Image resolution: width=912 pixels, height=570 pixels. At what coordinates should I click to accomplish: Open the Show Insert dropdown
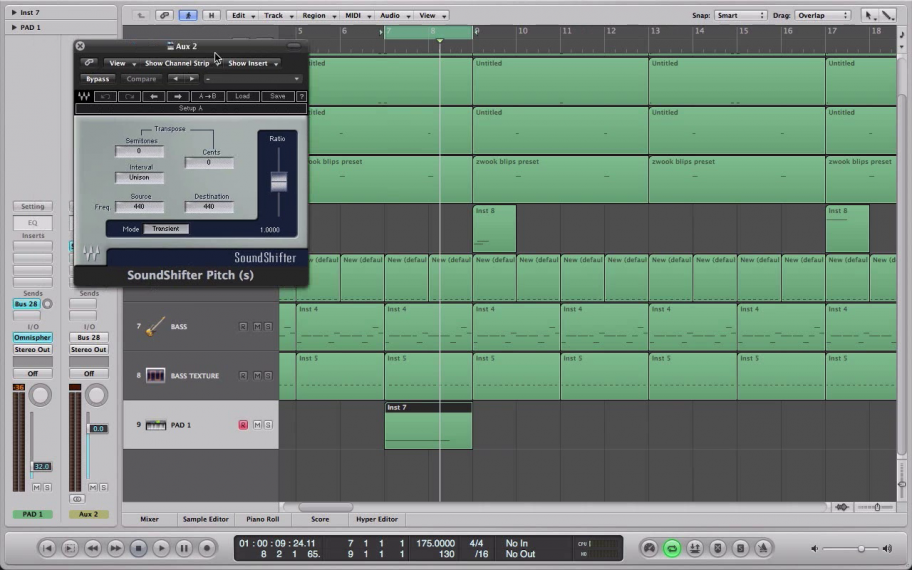coord(253,63)
